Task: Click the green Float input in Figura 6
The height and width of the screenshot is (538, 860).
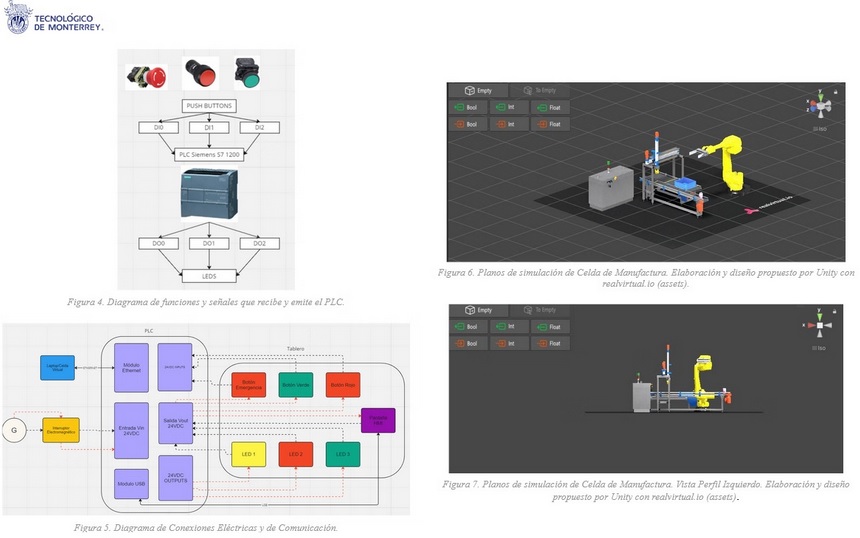Action: 550,107
